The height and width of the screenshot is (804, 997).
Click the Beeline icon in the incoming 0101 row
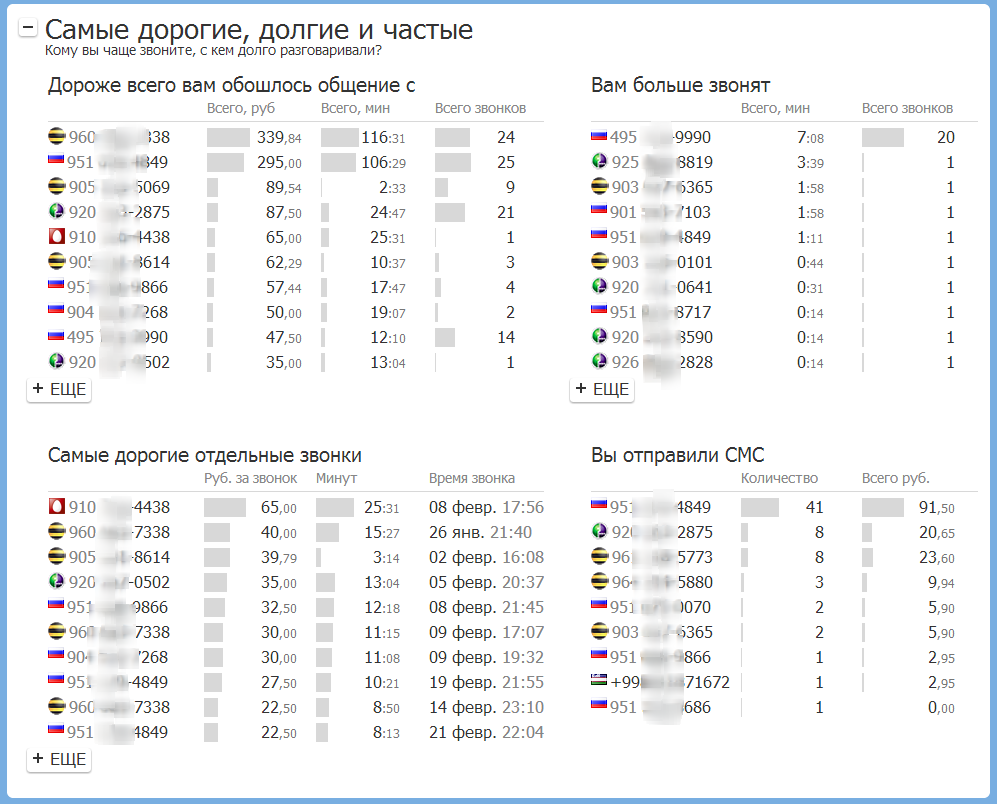tap(600, 261)
